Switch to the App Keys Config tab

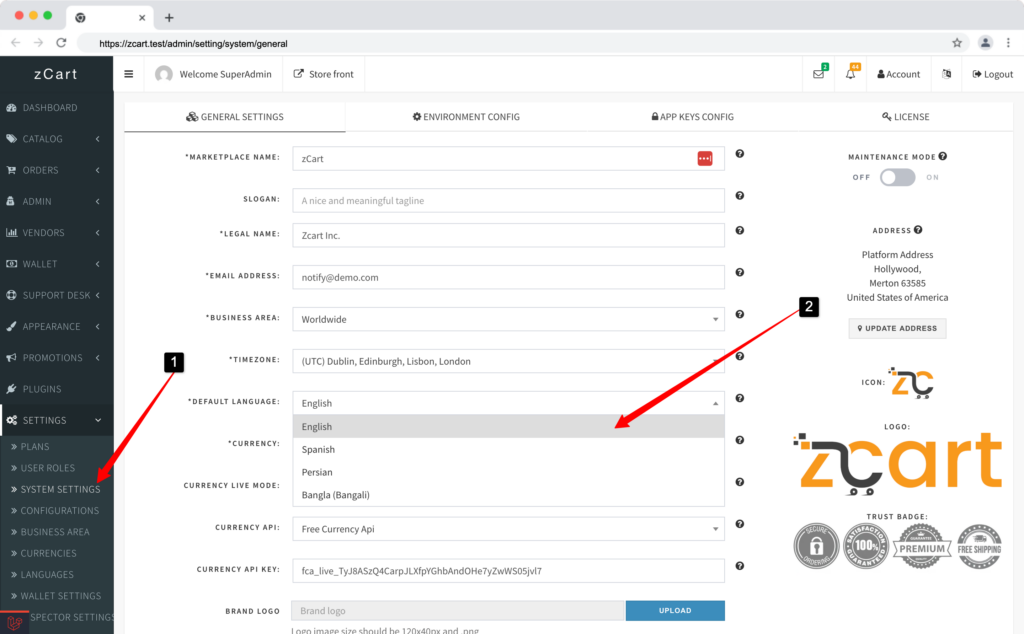(x=692, y=117)
